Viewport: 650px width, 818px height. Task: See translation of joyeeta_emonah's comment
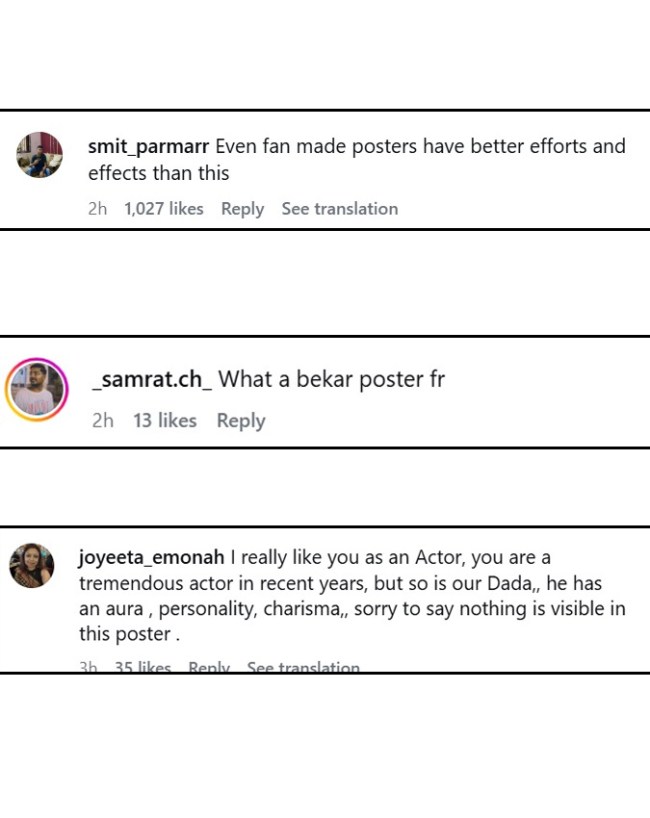[x=303, y=666]
